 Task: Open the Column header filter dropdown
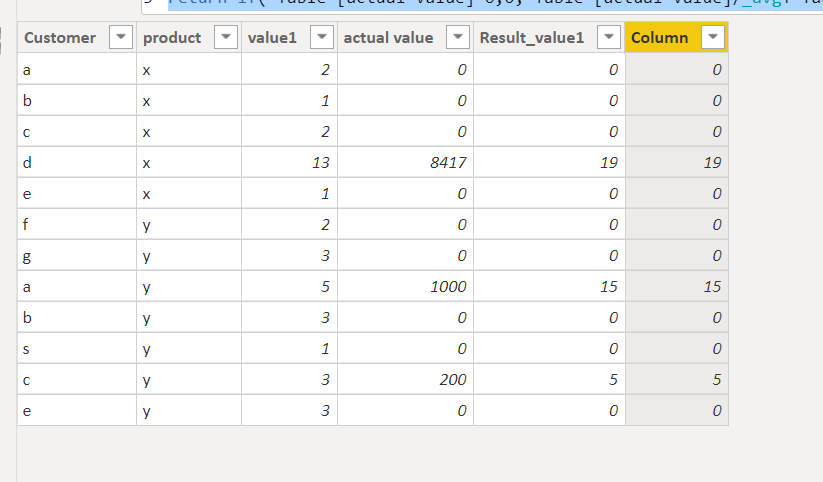click(713, 37)
